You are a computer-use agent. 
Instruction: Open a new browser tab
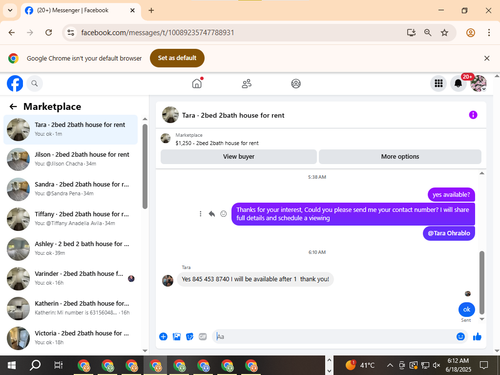(151, 10)
